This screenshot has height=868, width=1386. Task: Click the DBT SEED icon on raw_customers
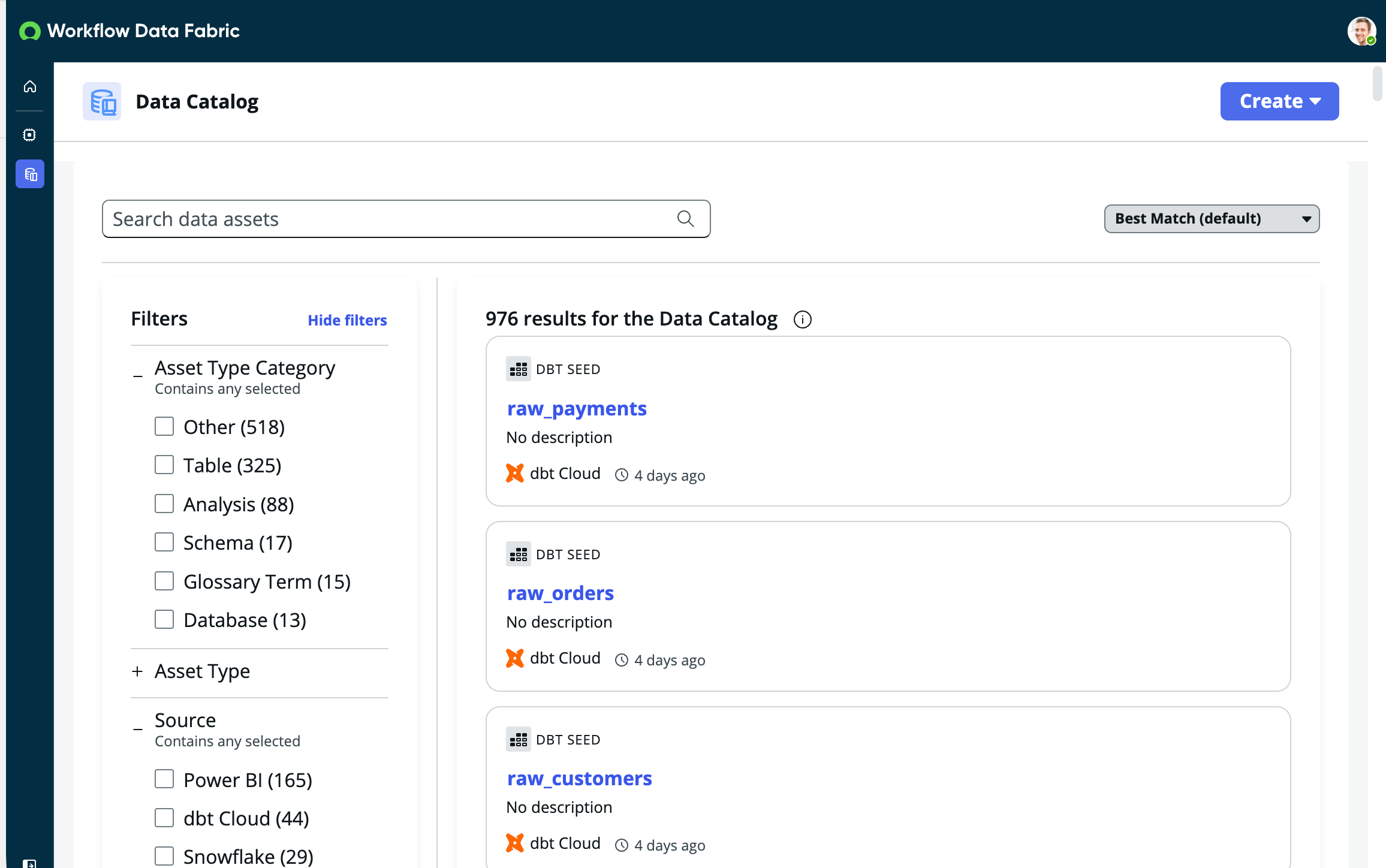tap(519, 740)
